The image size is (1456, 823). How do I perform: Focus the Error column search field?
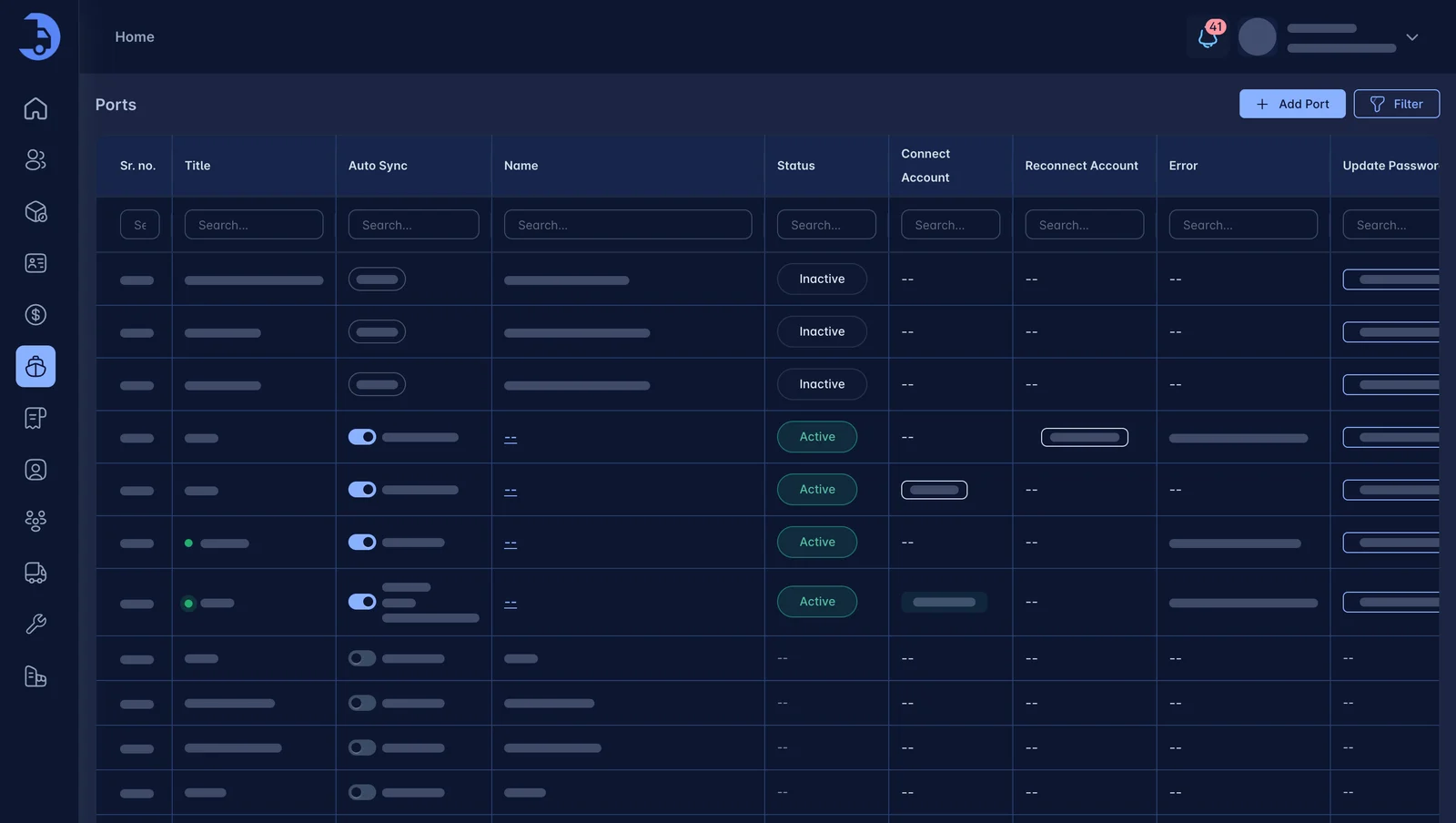click(x=1243, y=225)
